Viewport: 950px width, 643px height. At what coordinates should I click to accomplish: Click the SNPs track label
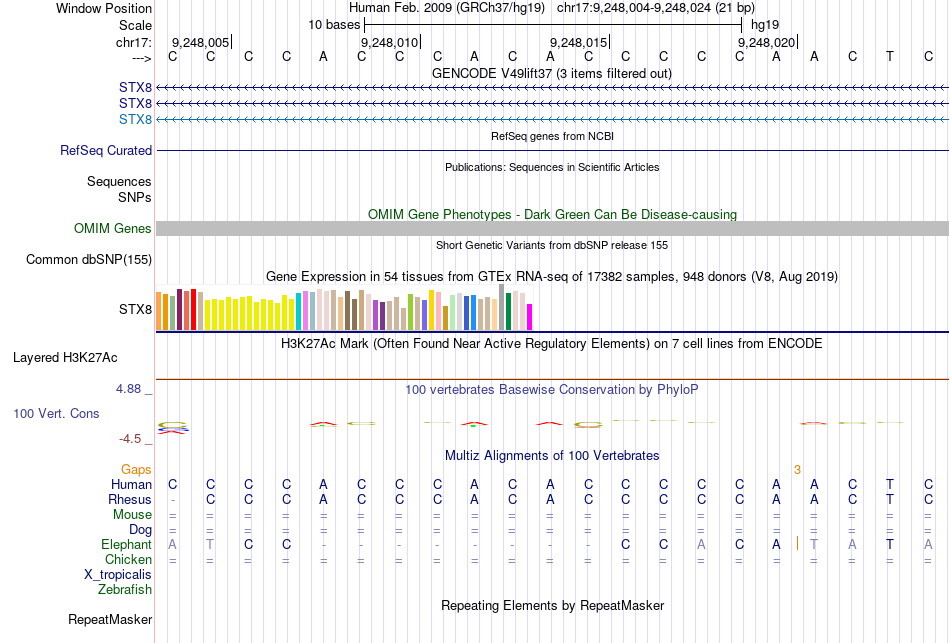(x=135, y=198)
